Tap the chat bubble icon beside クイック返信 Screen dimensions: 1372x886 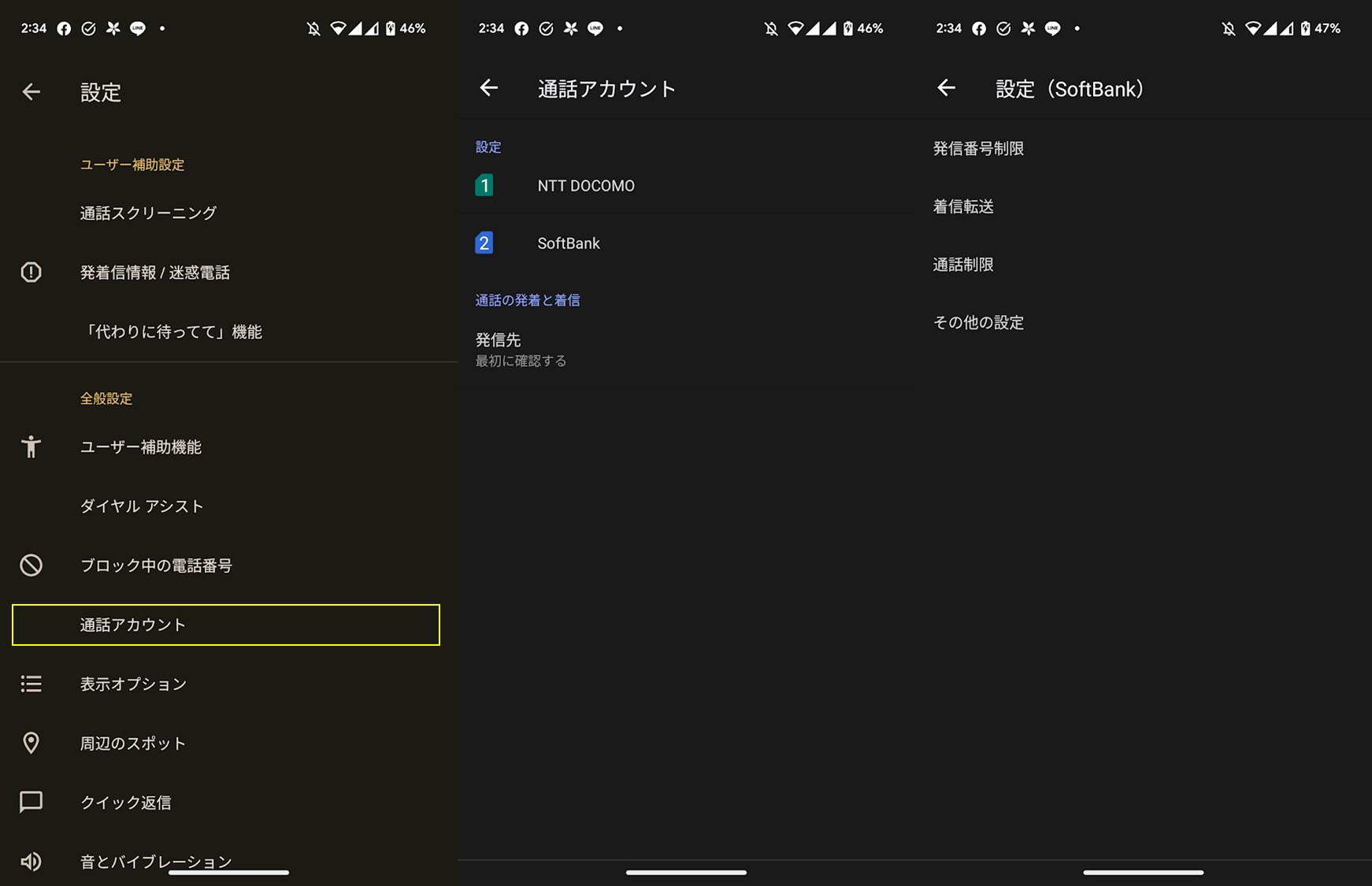[x=31, y=802]
